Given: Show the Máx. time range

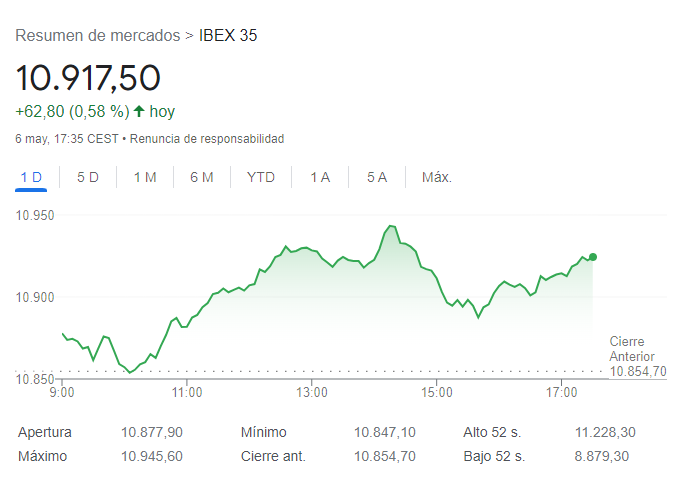Looking at the screenshot, I should click(x=437, y=177).
